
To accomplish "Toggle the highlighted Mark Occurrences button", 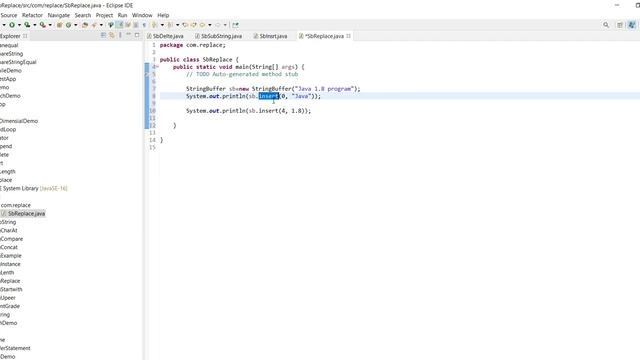I will (120, 25).
